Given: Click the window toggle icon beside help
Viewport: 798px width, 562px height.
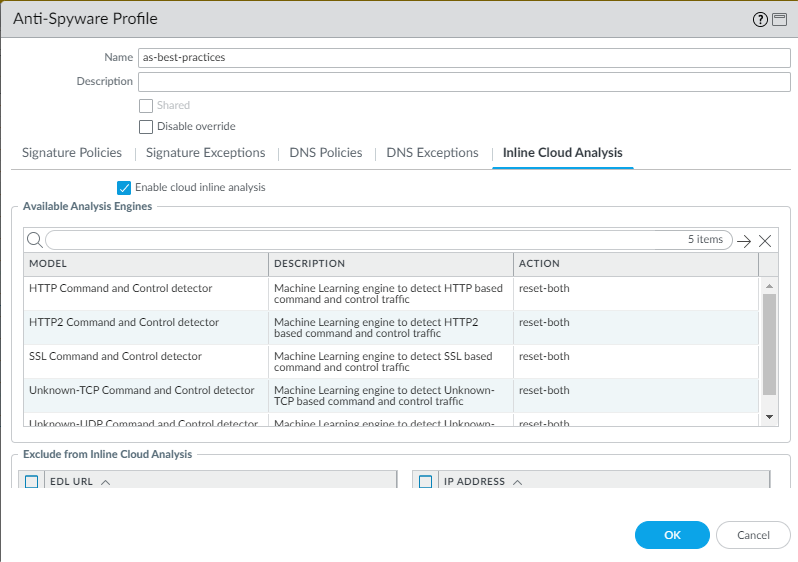Looking at the screenshot, I should point(777,19).
